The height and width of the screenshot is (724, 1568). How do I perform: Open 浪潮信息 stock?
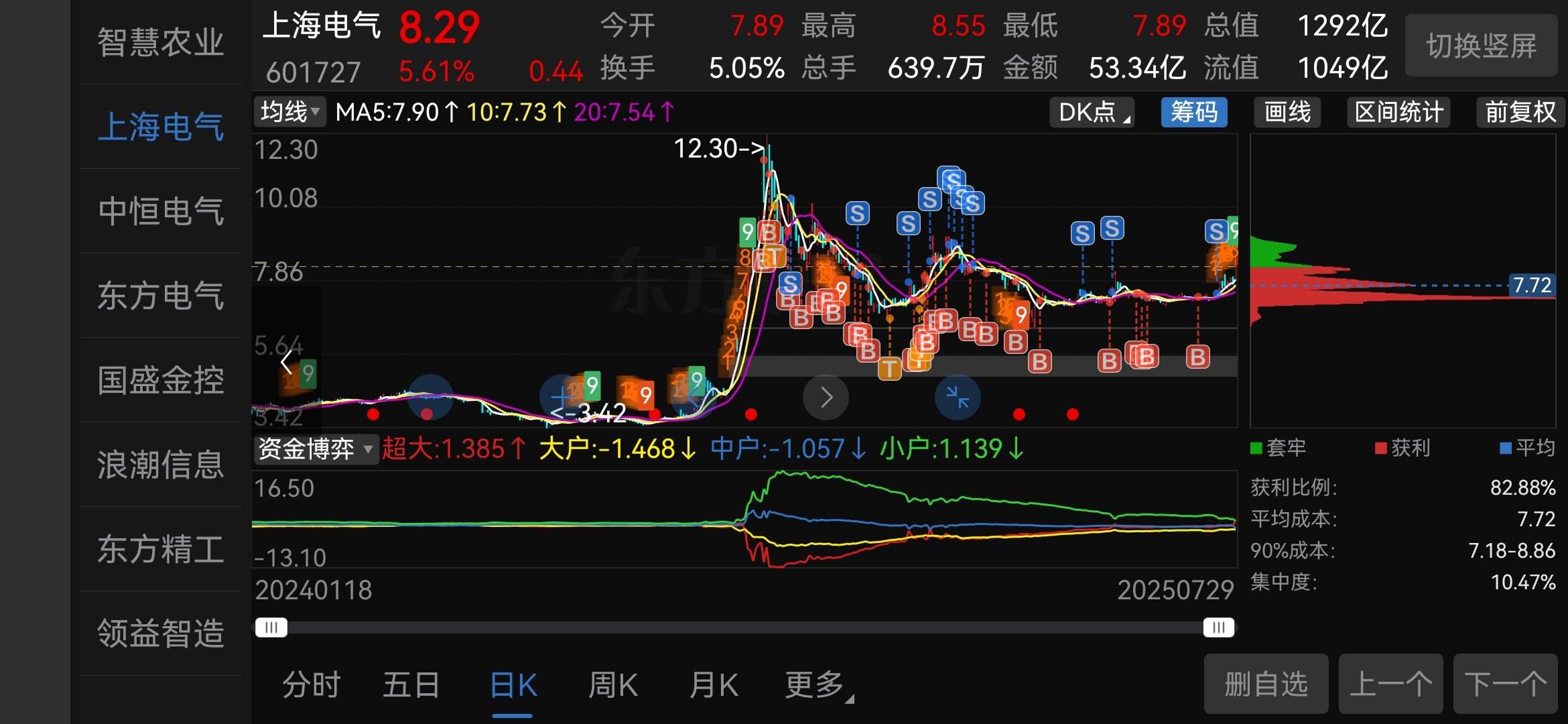click(161, 465)
